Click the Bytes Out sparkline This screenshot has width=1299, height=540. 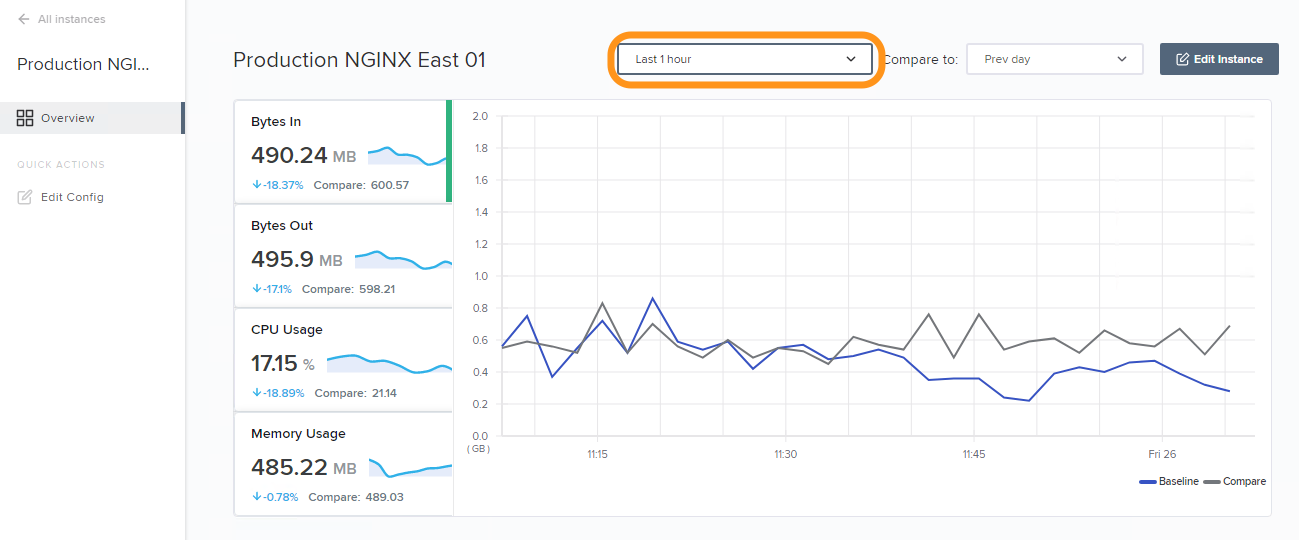pyautogui.click(x=403, y=260)
